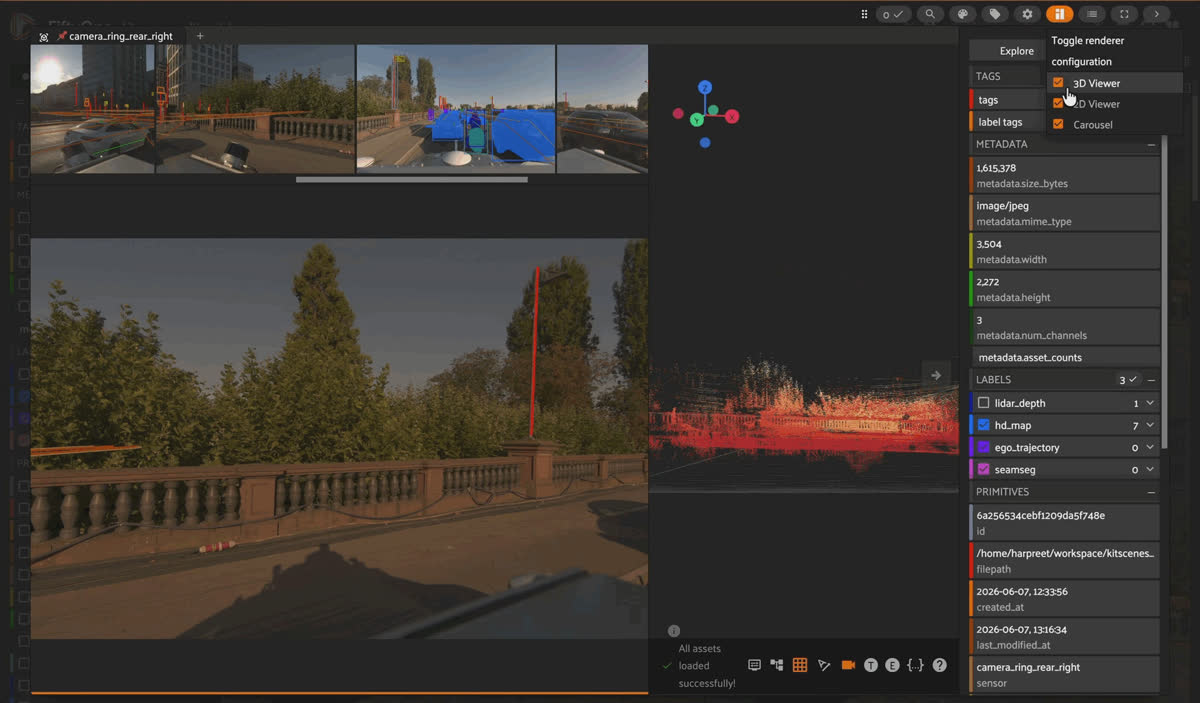This screenshot has height=703, width=1200.
Task: Disable the hd_map label checkbox
Action: pos(984,425)
